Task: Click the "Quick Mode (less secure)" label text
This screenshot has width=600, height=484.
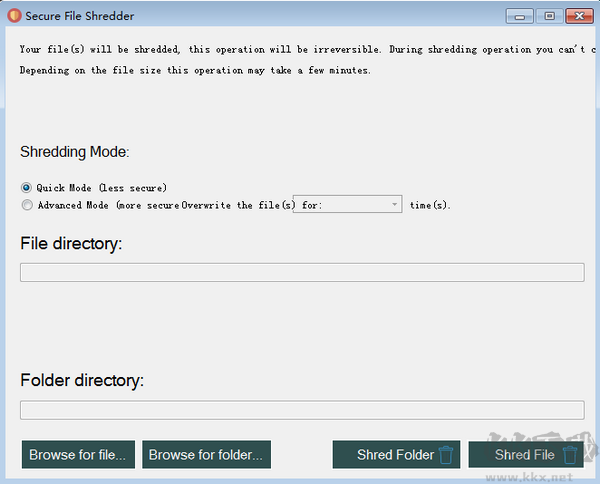Action: (101, 187)
